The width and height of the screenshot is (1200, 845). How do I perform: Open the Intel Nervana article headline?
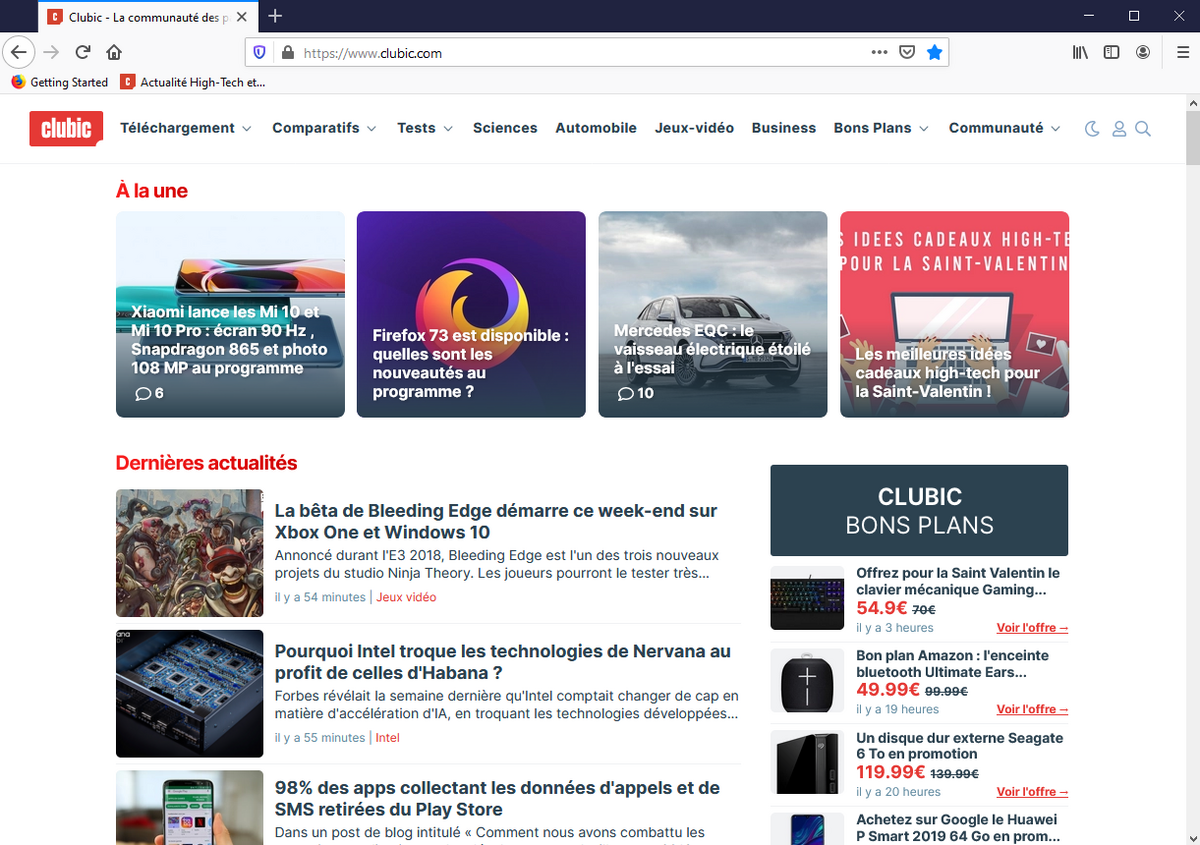click(503, 662)
